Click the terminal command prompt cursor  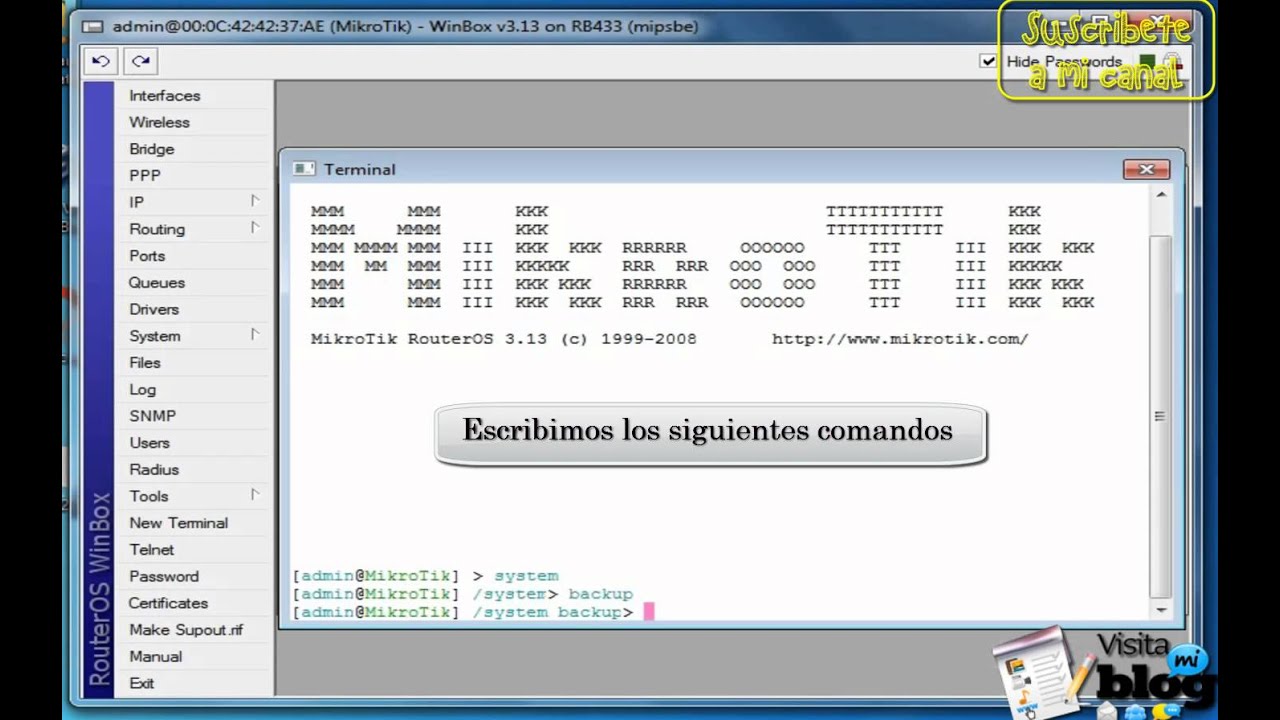(648, 612)
